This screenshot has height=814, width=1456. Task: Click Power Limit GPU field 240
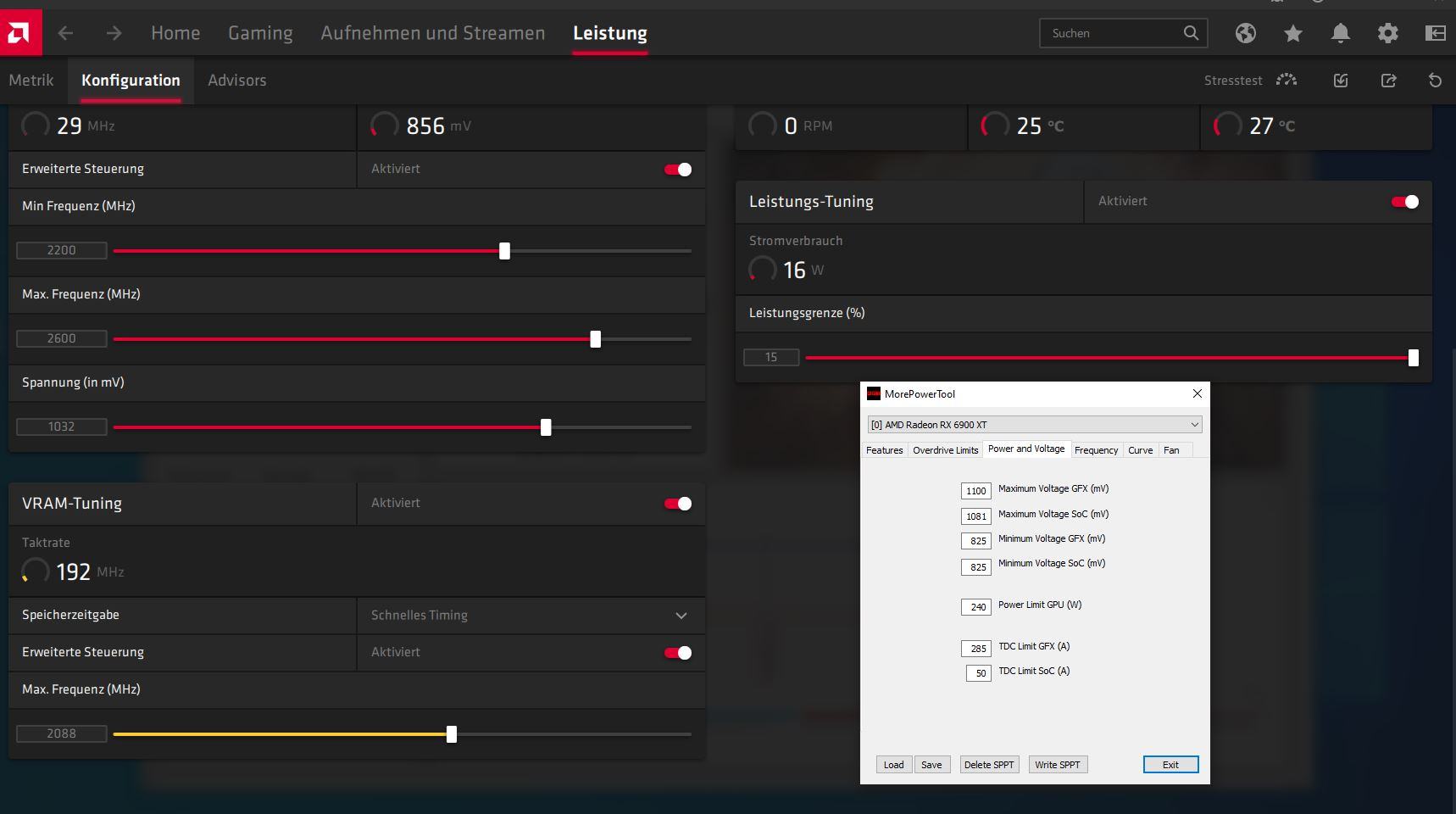click(x=976, y=607)
